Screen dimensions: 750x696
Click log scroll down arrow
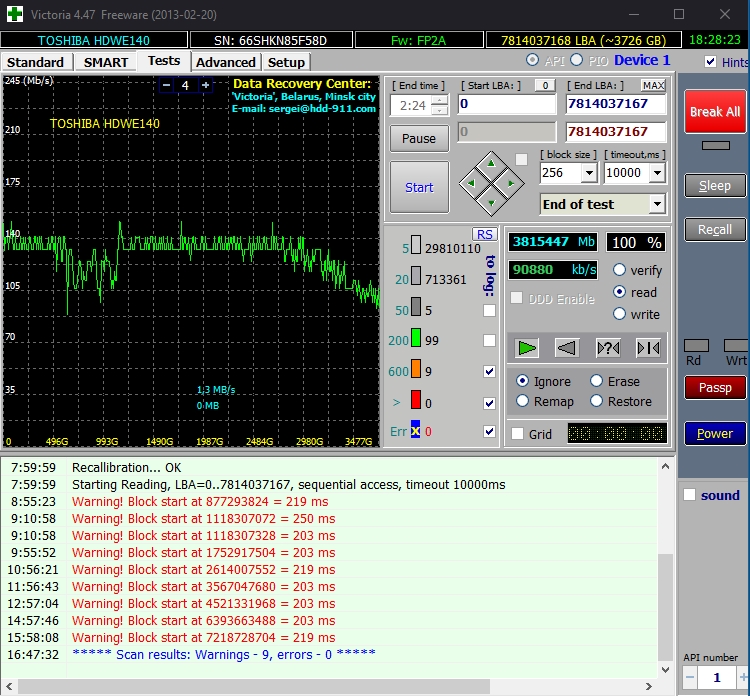(665, 669)
